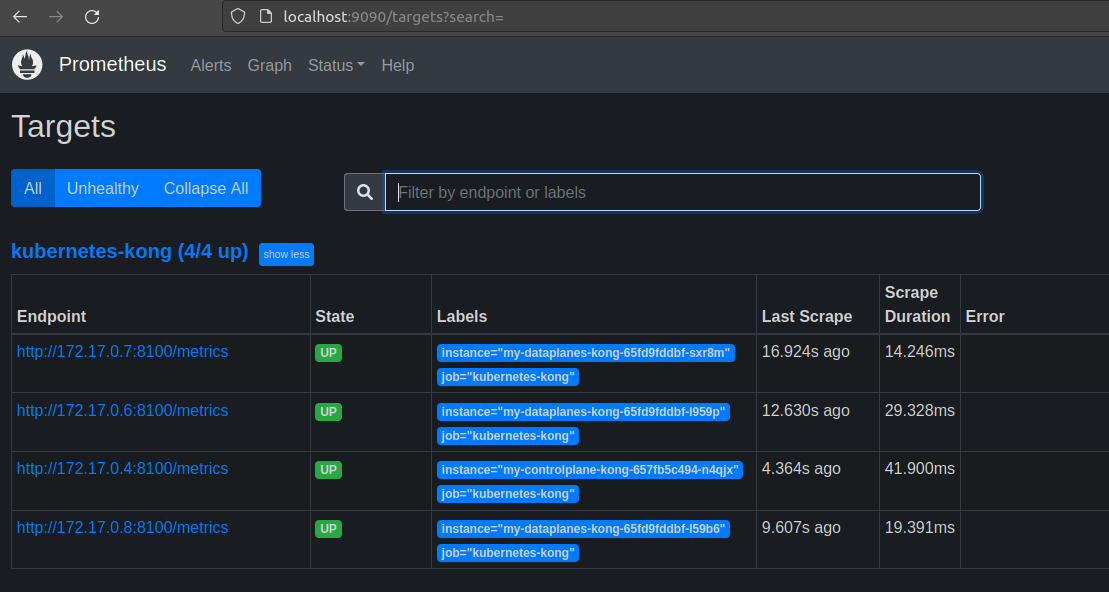Open the Status dropdown menu
Screen dimensions: 1109x592
point(336,65)
